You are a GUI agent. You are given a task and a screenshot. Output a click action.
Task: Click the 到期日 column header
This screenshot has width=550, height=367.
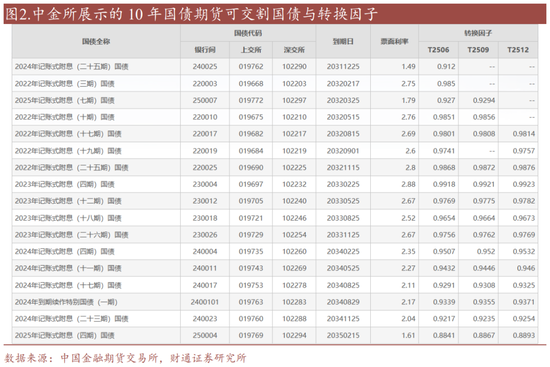(343, 41)
